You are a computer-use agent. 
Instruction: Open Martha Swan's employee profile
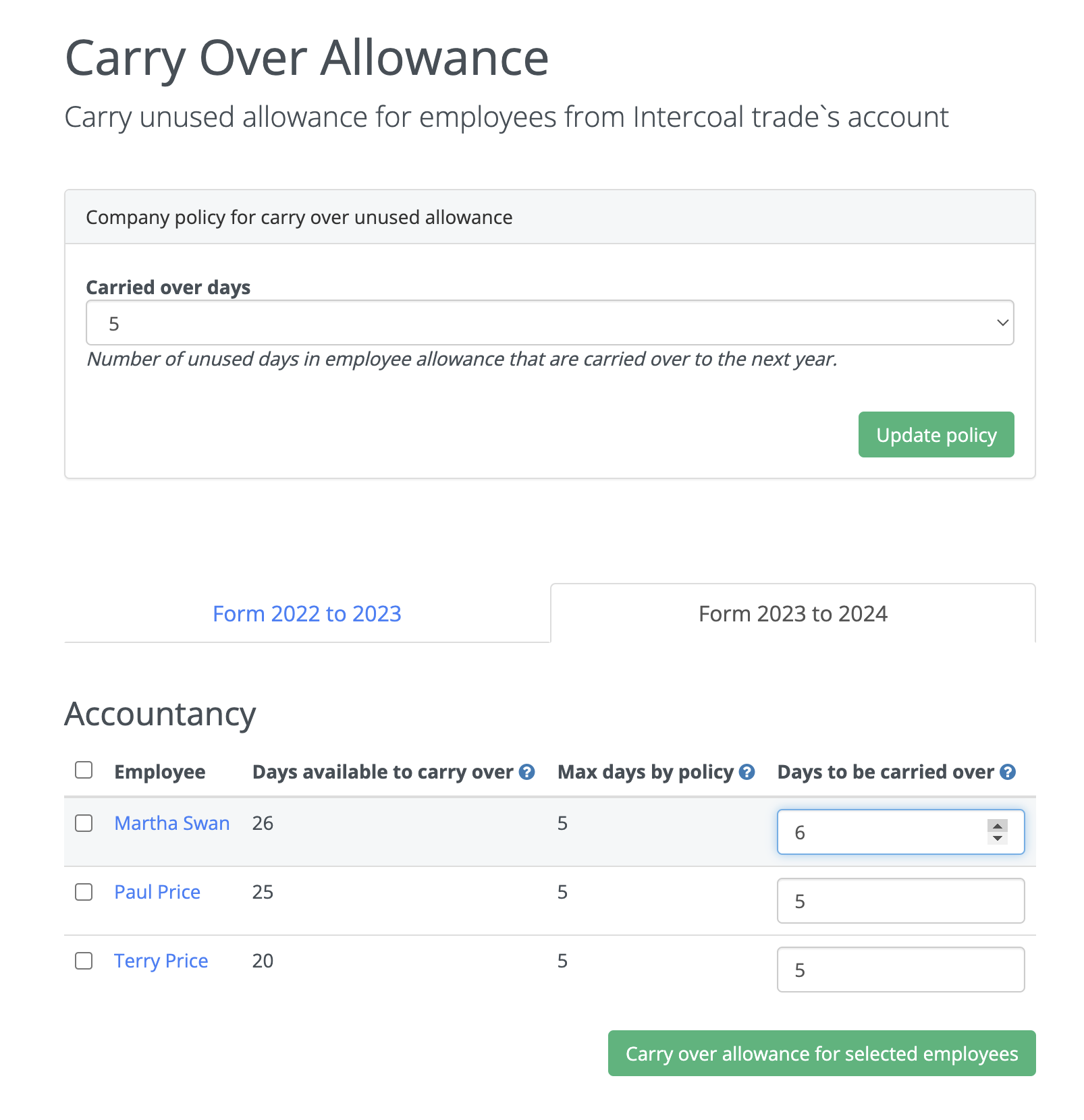click(172, 823)
